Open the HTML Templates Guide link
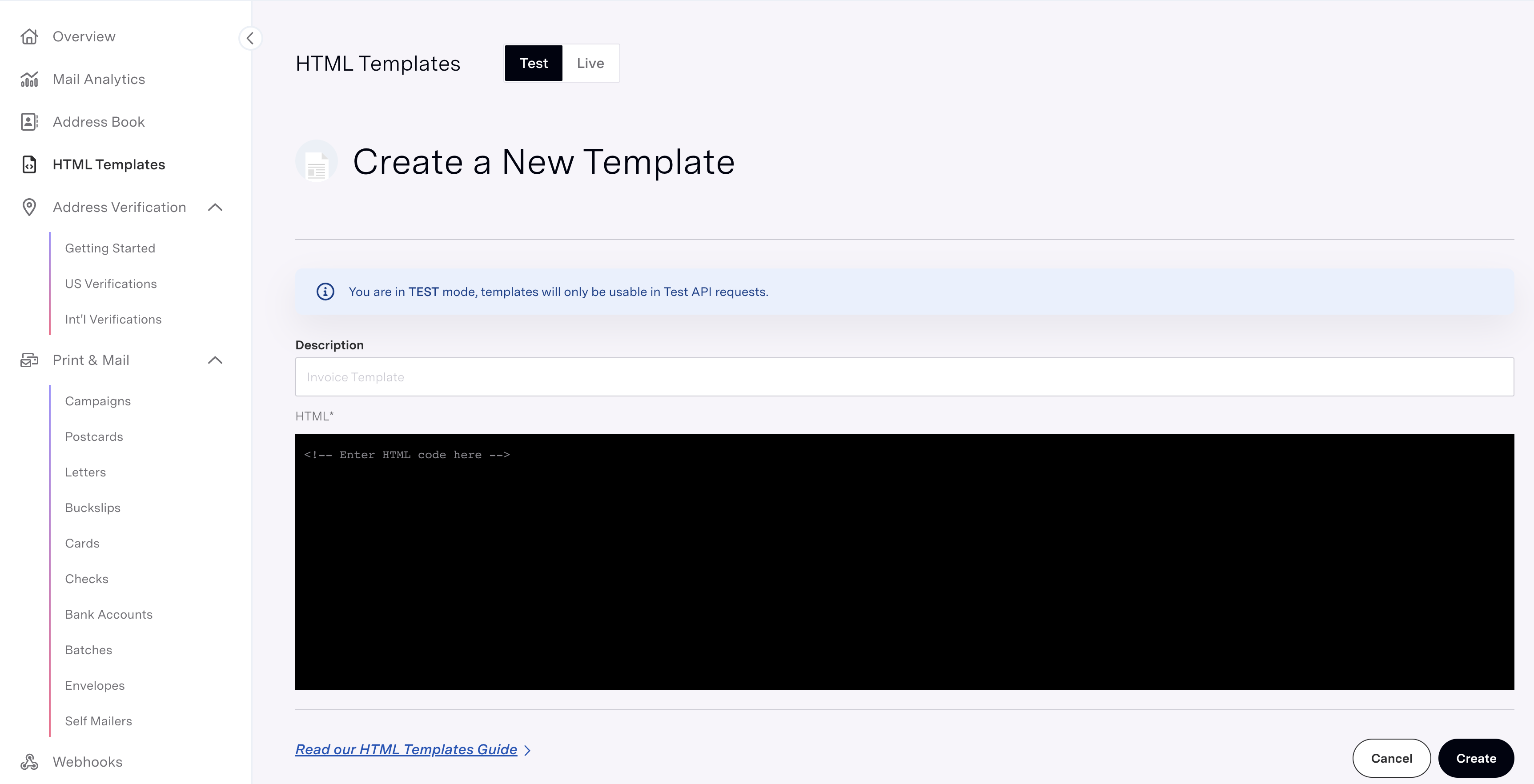 [406, 749]
